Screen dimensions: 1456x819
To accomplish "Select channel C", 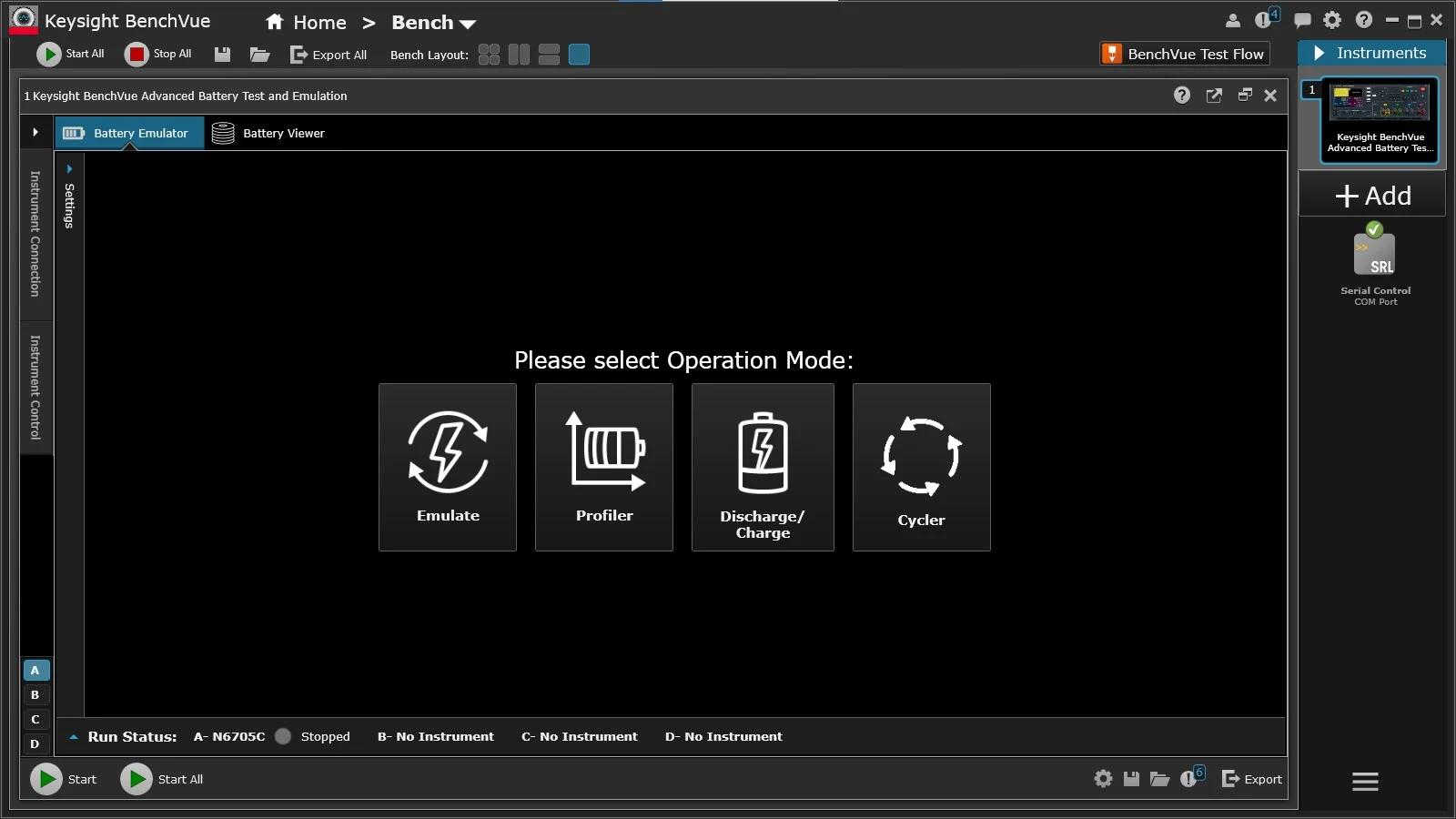I will pos(35,720).
